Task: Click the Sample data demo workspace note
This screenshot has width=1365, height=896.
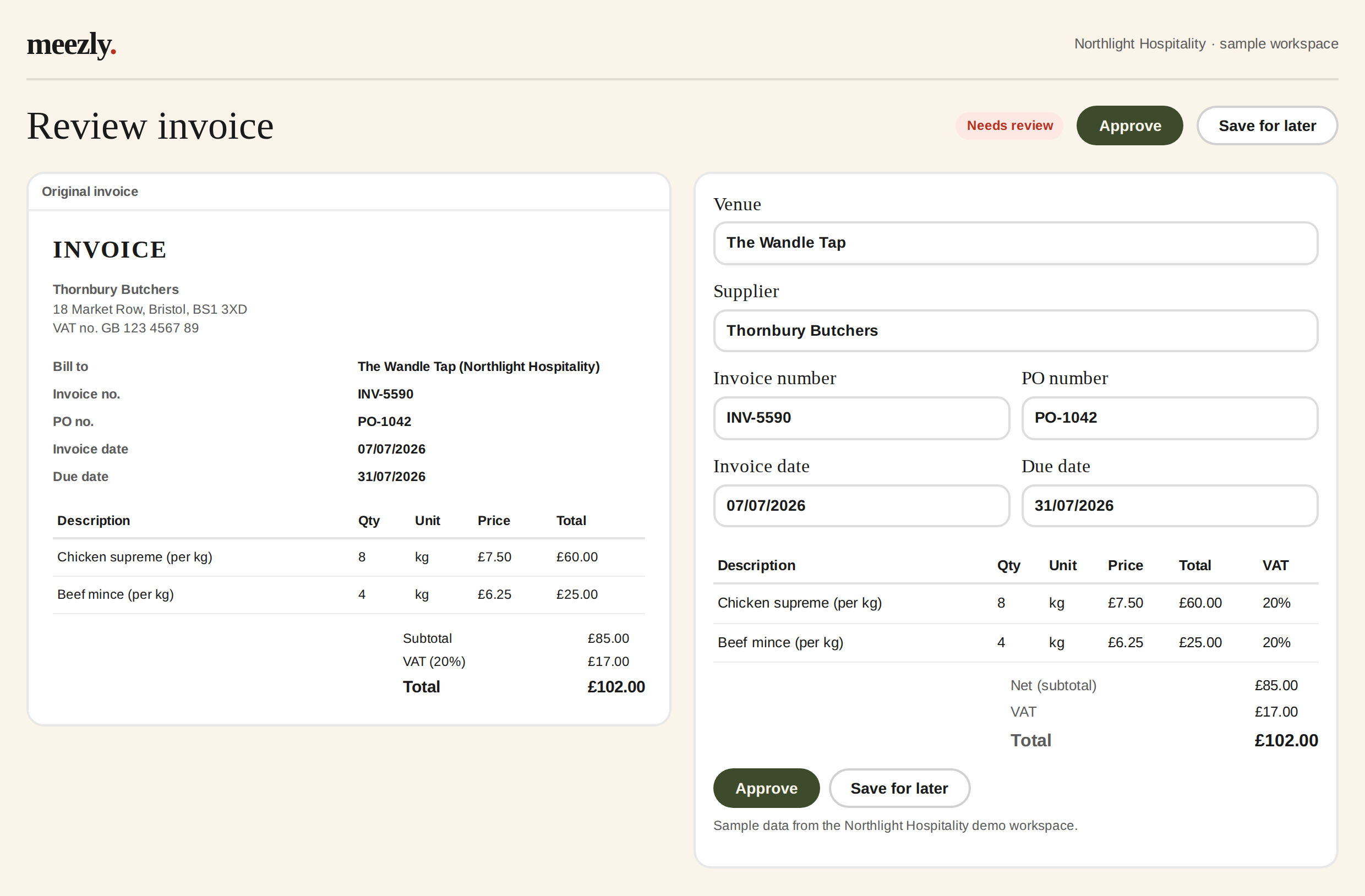Action: pyautogui.click(x=896, y=826)
